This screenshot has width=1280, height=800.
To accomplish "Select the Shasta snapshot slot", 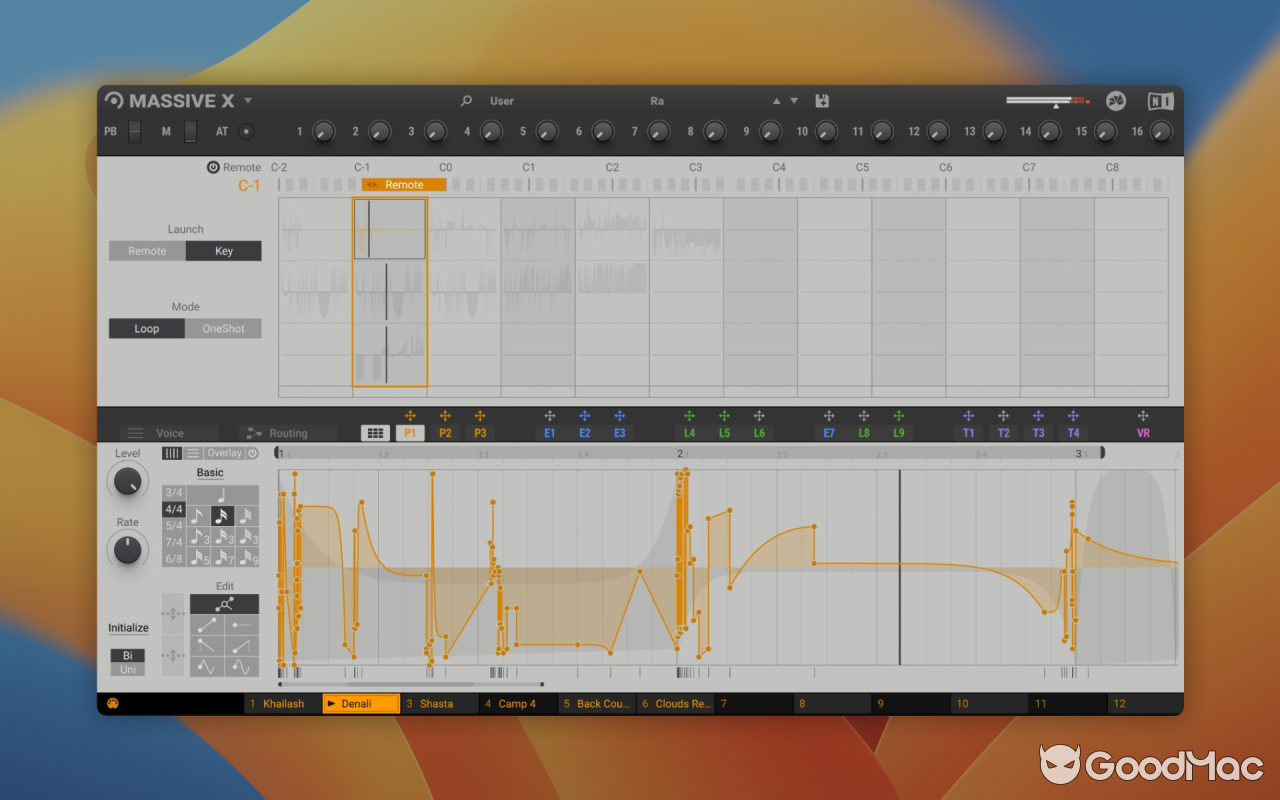I will [438, 703].
